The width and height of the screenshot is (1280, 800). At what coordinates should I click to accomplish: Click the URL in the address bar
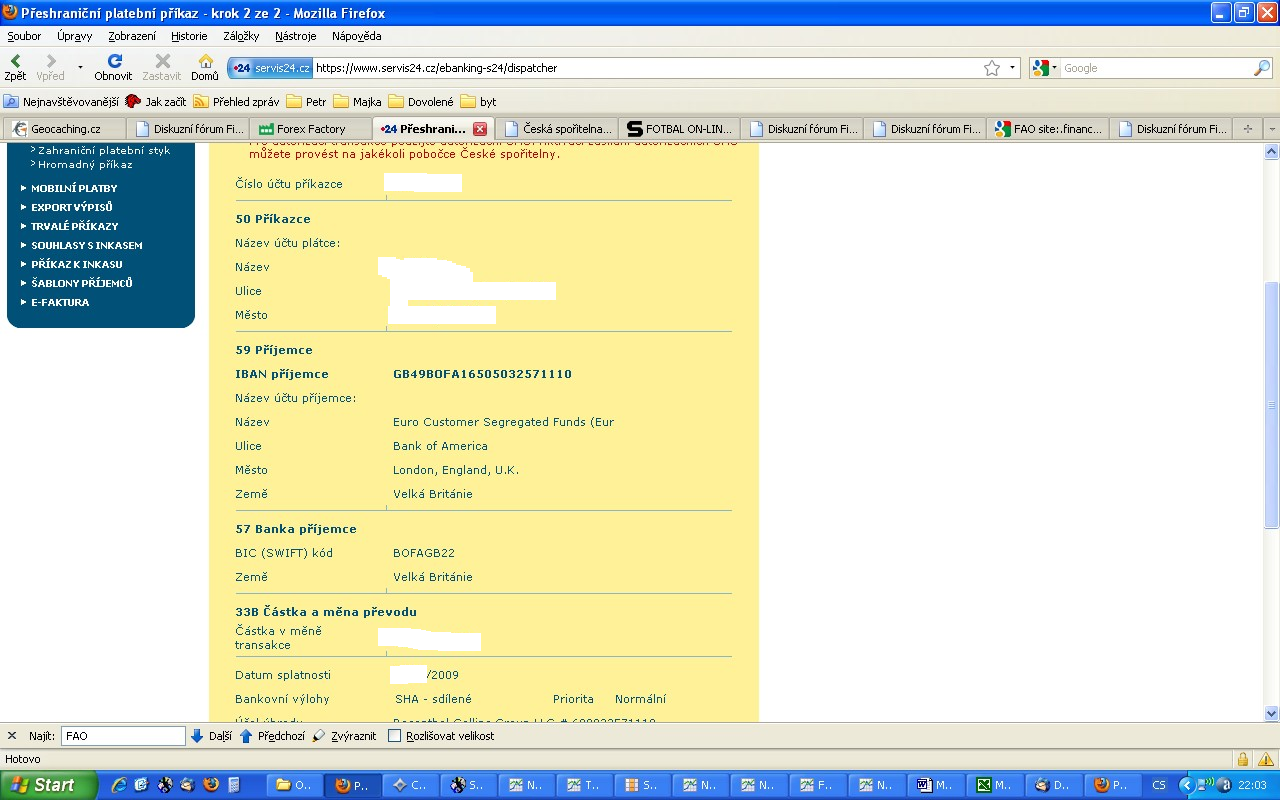[x=436, y=68]
